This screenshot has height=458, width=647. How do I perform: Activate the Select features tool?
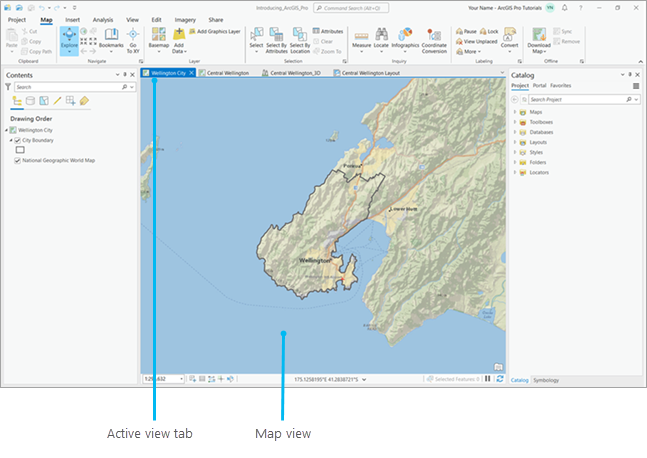(x=256, y=39)
